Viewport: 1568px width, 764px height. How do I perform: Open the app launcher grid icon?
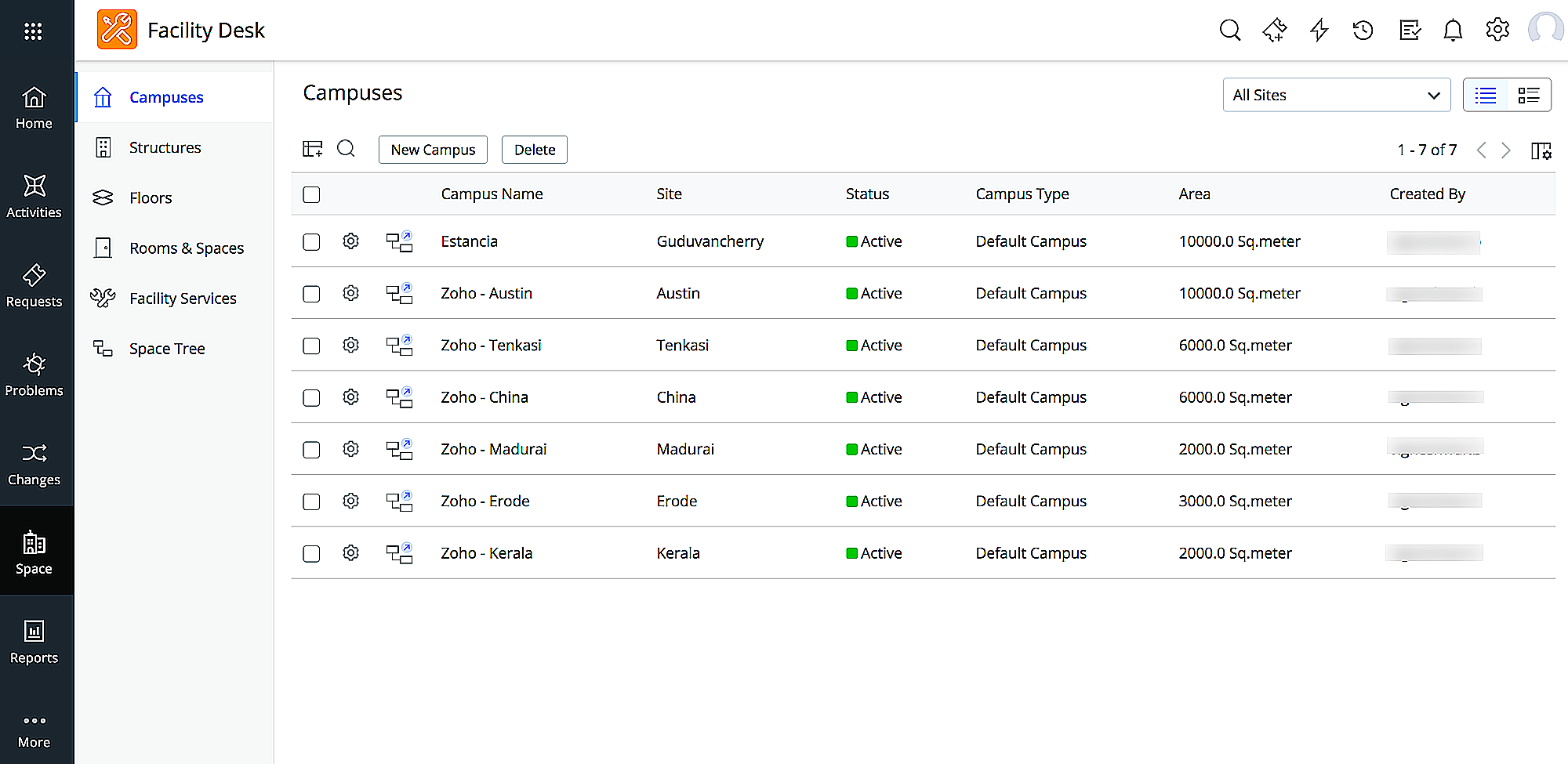33,31
